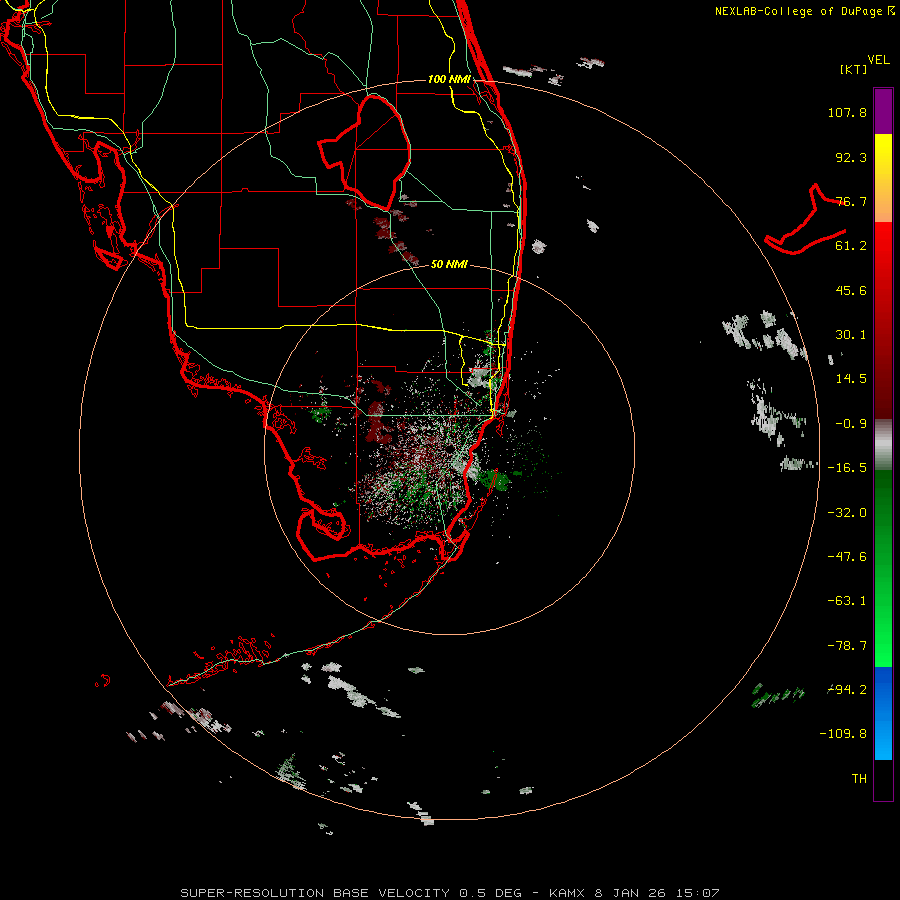Click the -78.7 velocity scale value
Screen dimensions: 900x900
[847, 646]
